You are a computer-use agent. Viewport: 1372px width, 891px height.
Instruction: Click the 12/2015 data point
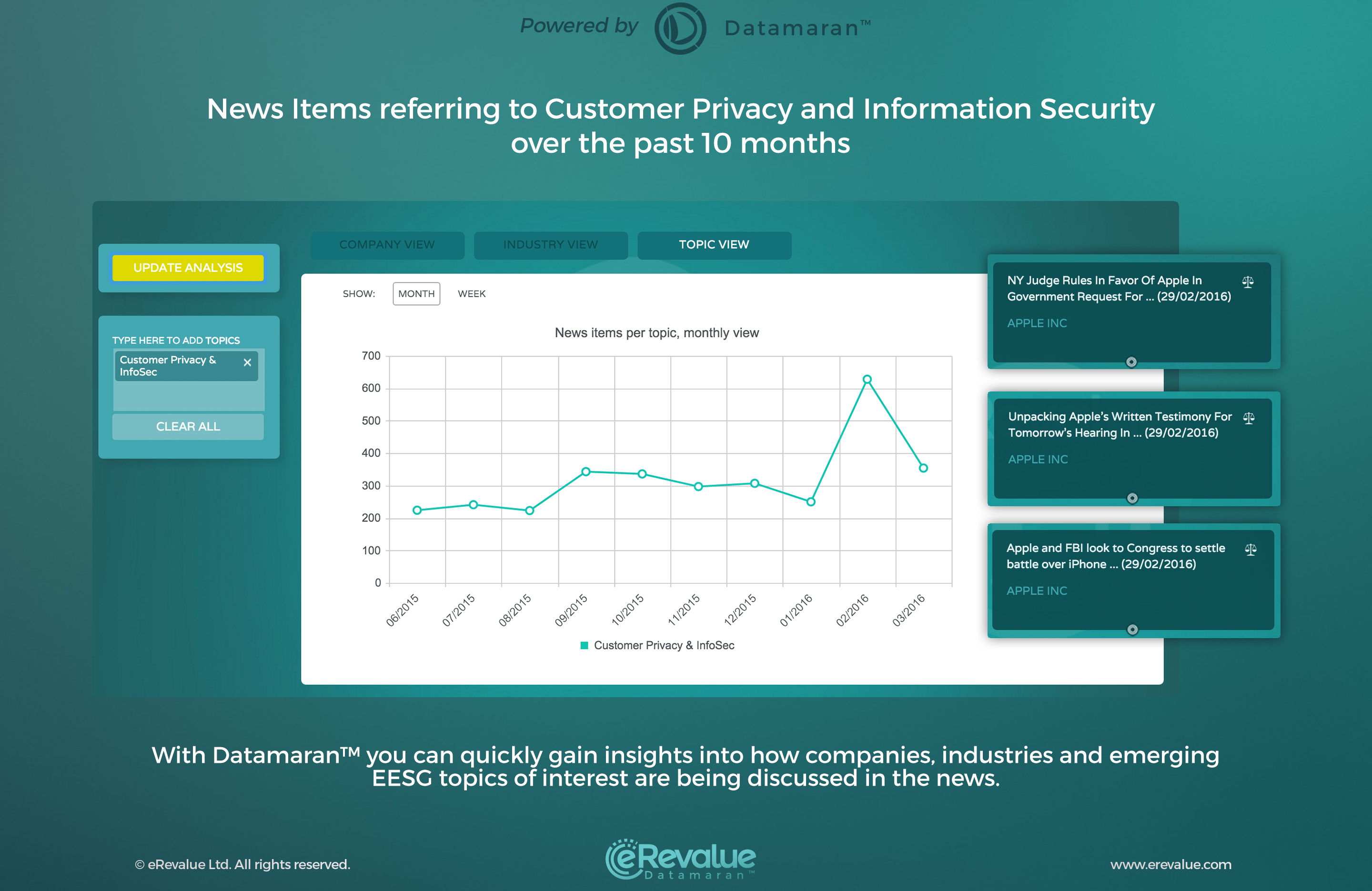(755, 483)
